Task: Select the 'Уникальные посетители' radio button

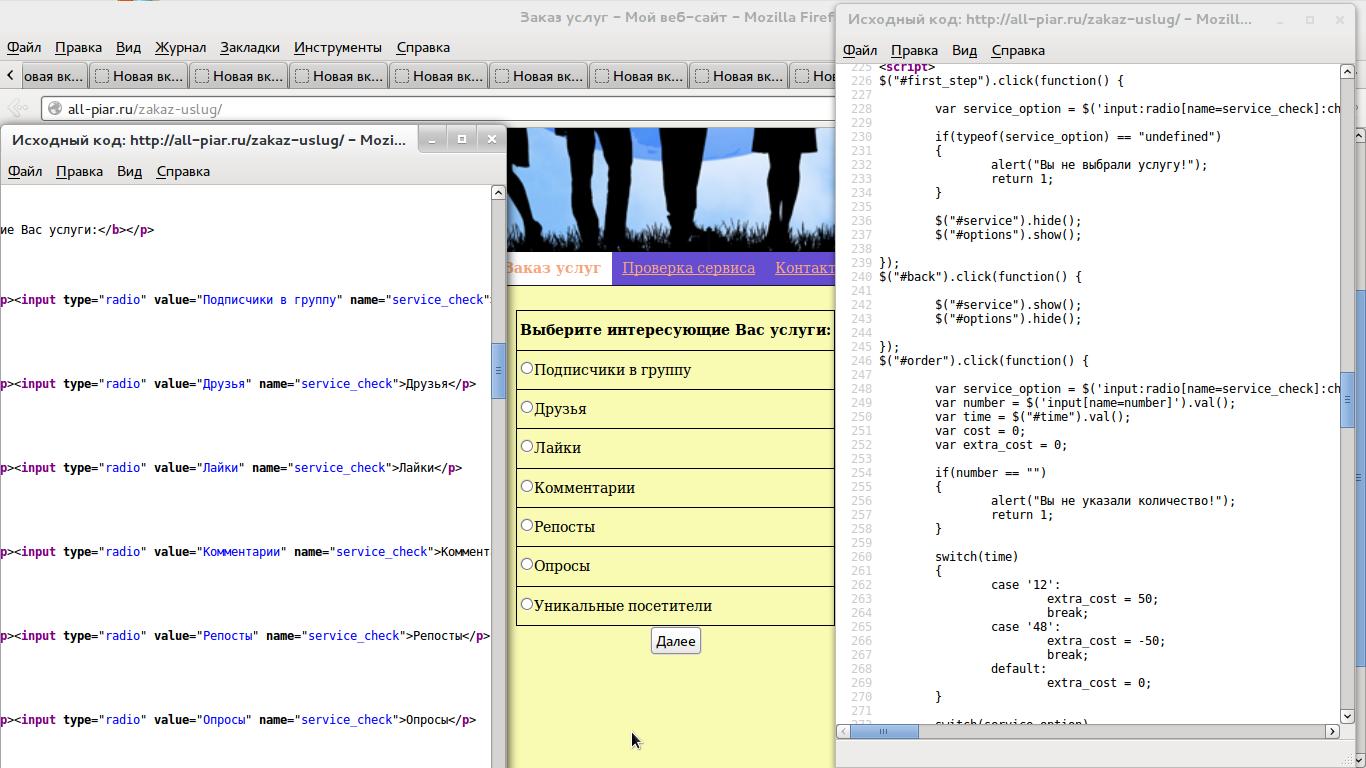Action: click(x=527, y=604)
